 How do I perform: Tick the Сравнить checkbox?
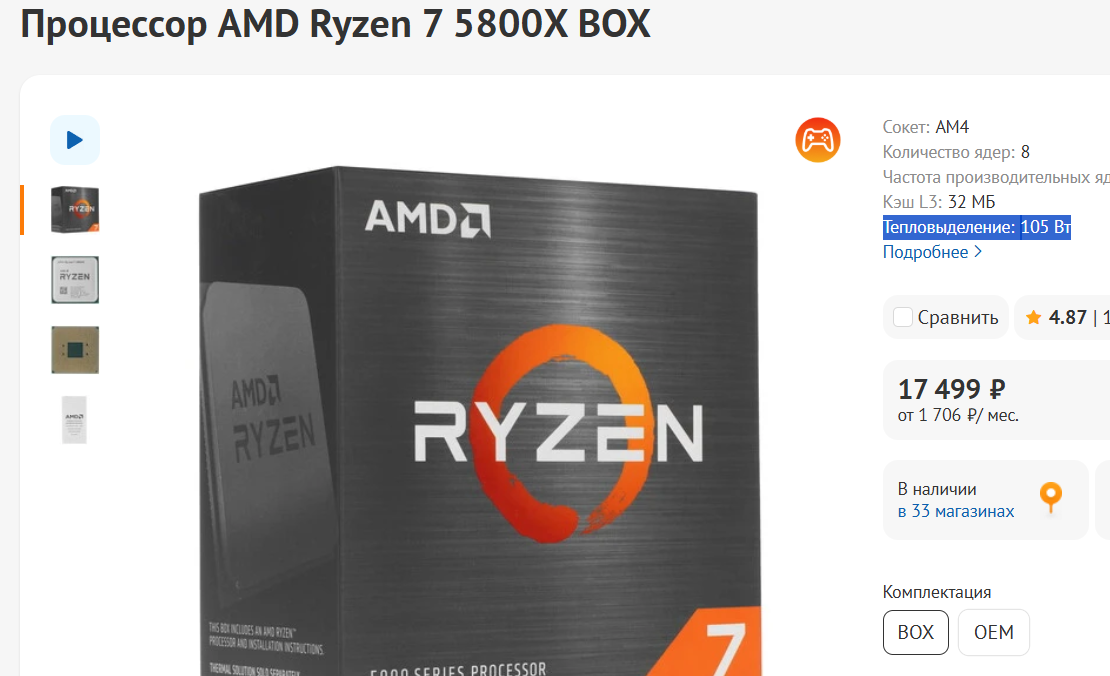pos(903,317)
